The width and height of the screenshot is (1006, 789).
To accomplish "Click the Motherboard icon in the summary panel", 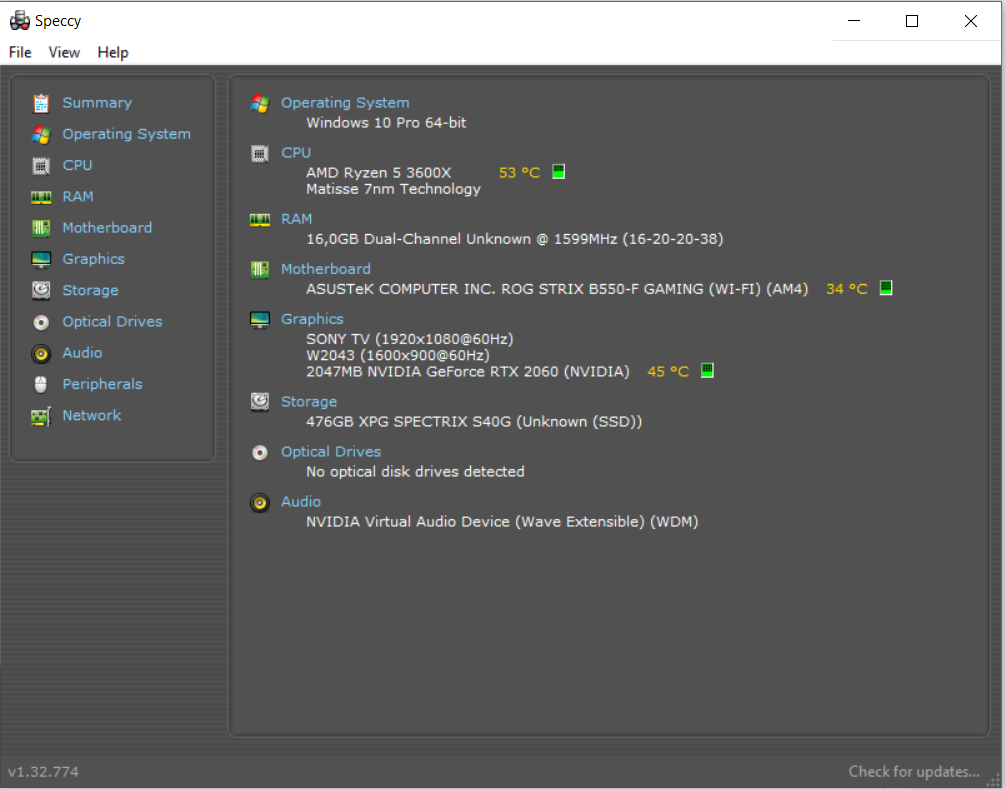I will [x=260, y=269].
